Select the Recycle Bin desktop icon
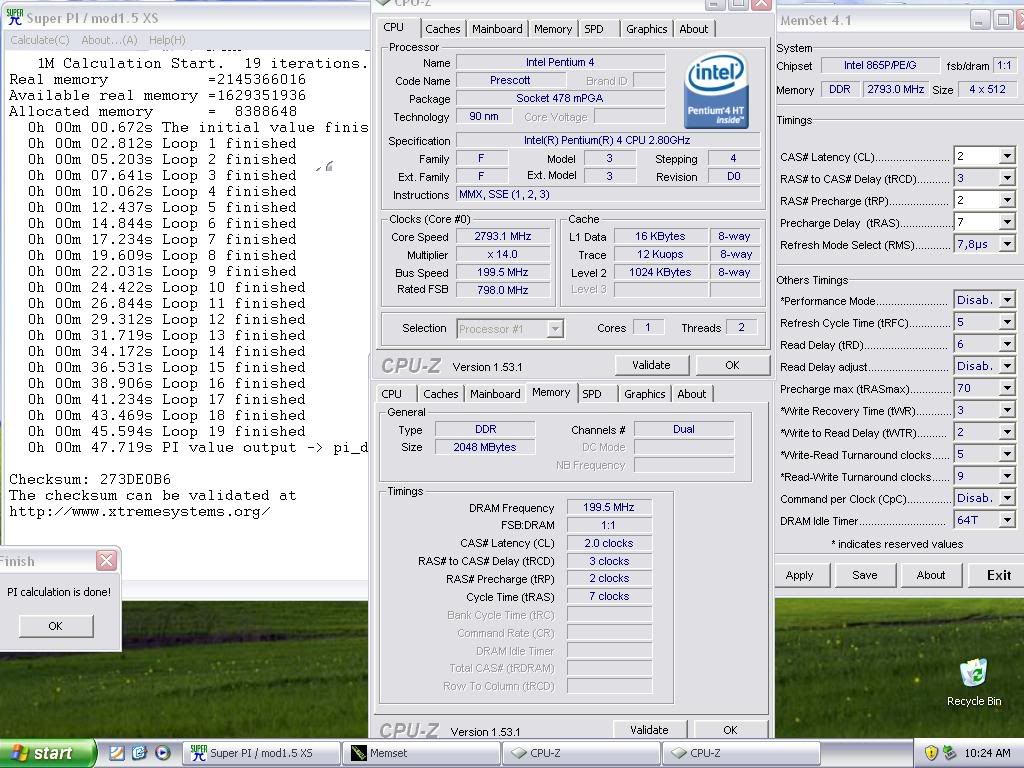This screenshot has width=1024, height=768. click(974, 683)
